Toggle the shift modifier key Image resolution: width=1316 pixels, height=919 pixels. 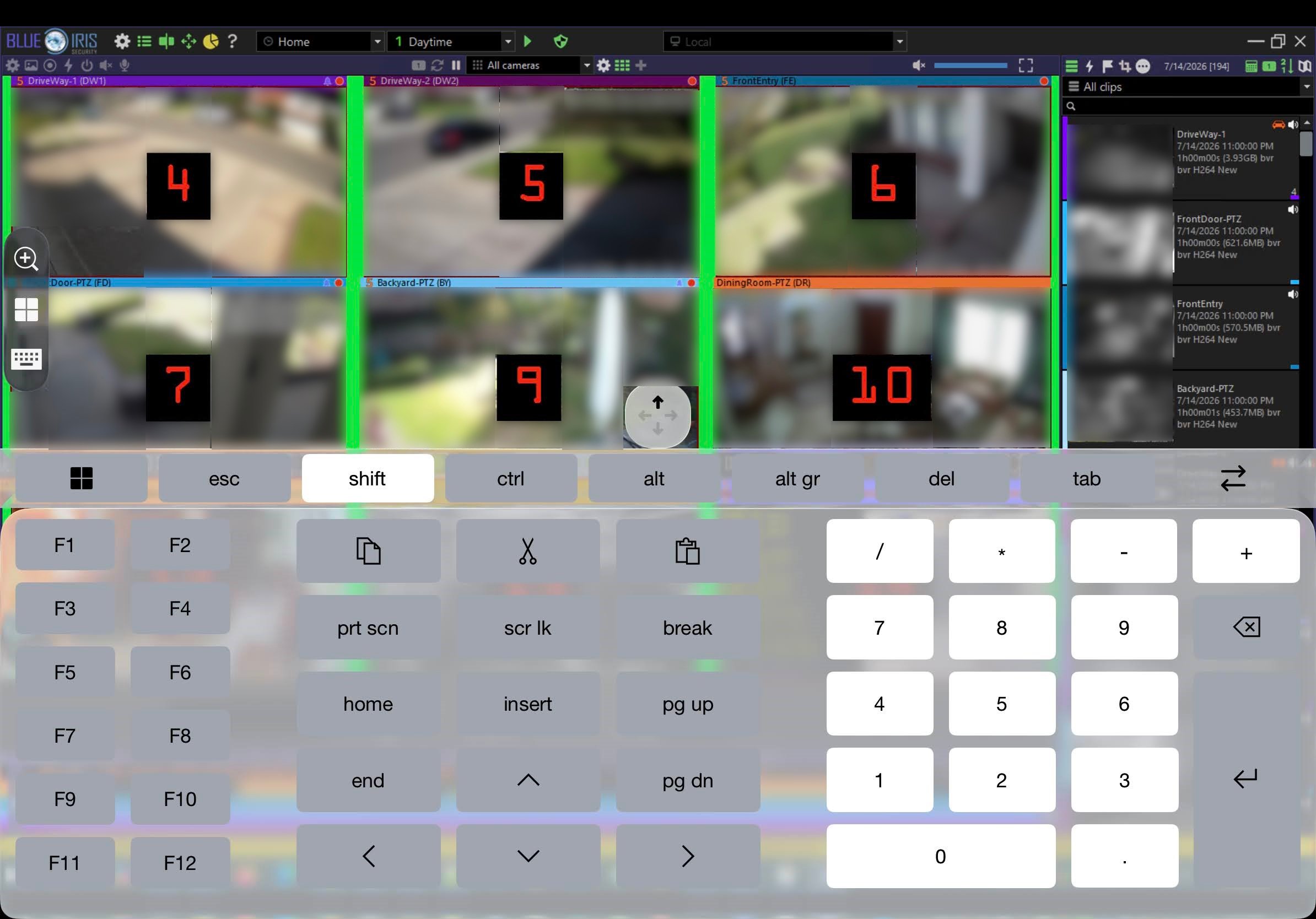(x=368, y=478)
